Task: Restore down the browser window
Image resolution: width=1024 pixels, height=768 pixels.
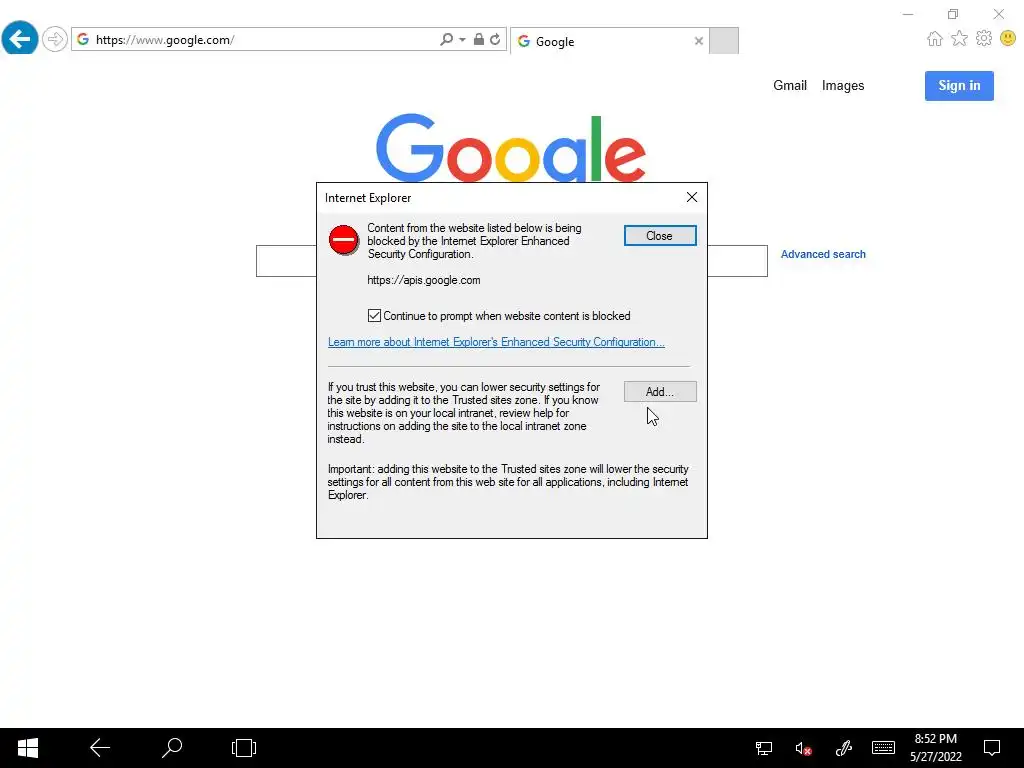Action: point(953,14)
